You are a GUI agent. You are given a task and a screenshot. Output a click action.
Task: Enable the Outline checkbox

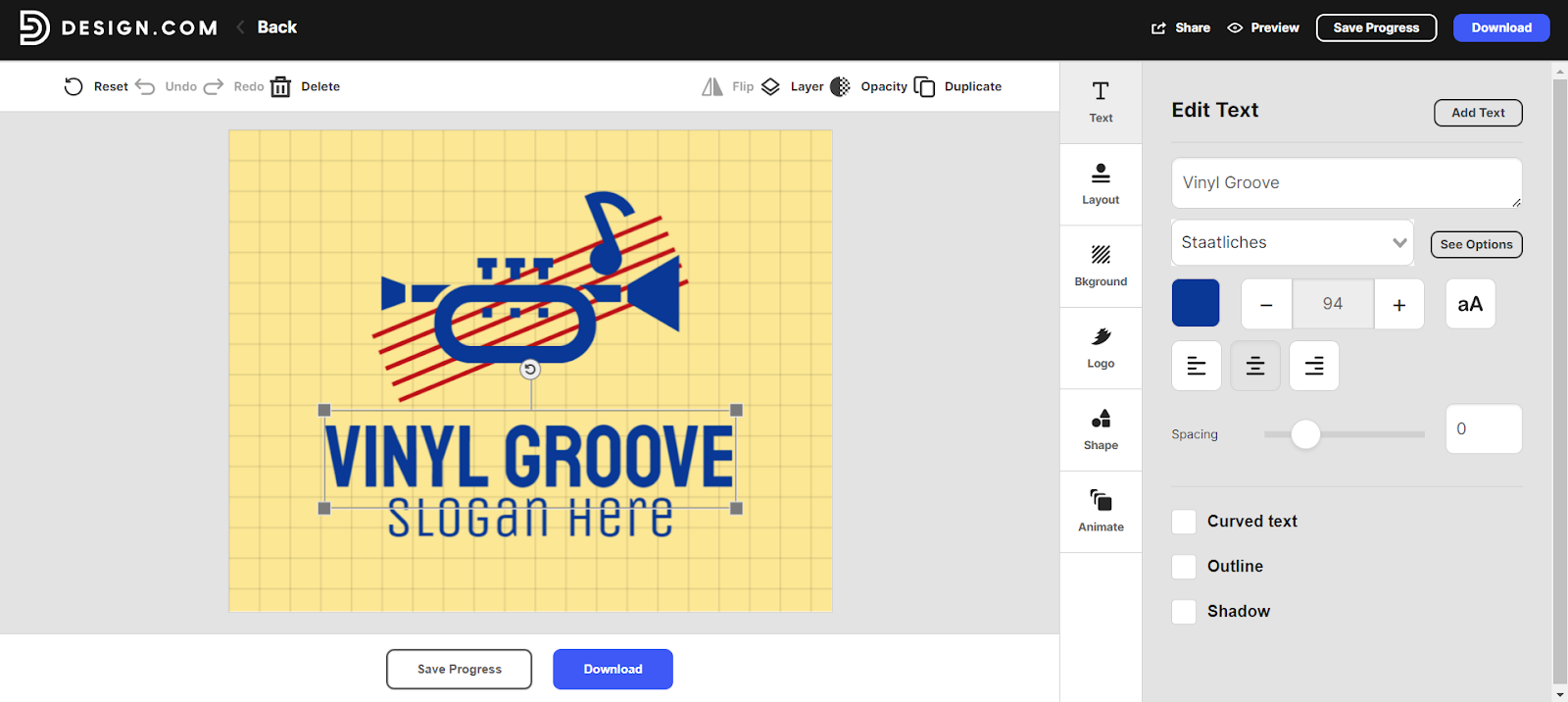tap(1184, 567)
